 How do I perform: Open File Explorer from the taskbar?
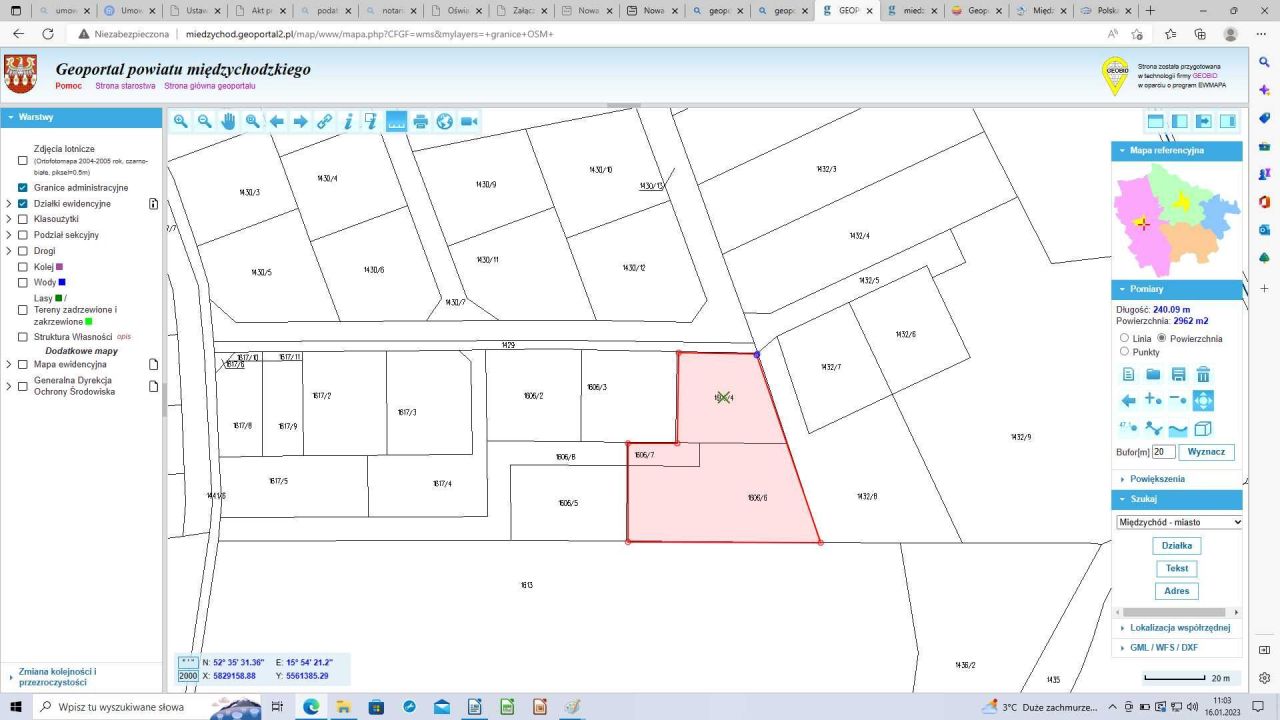tap(343, 707)
